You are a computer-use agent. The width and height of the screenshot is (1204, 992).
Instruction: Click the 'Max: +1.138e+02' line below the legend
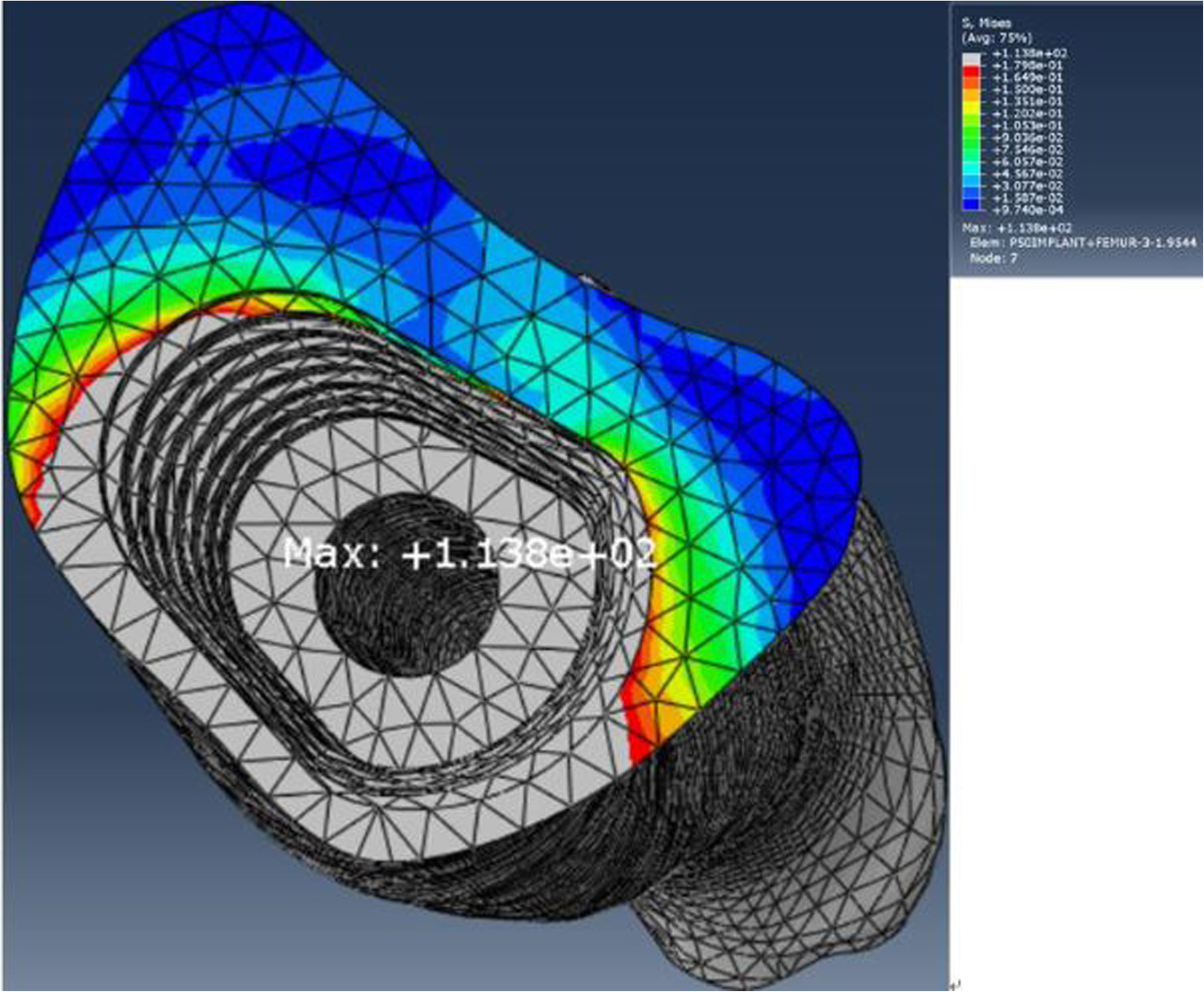click(x=1017, y=228)
